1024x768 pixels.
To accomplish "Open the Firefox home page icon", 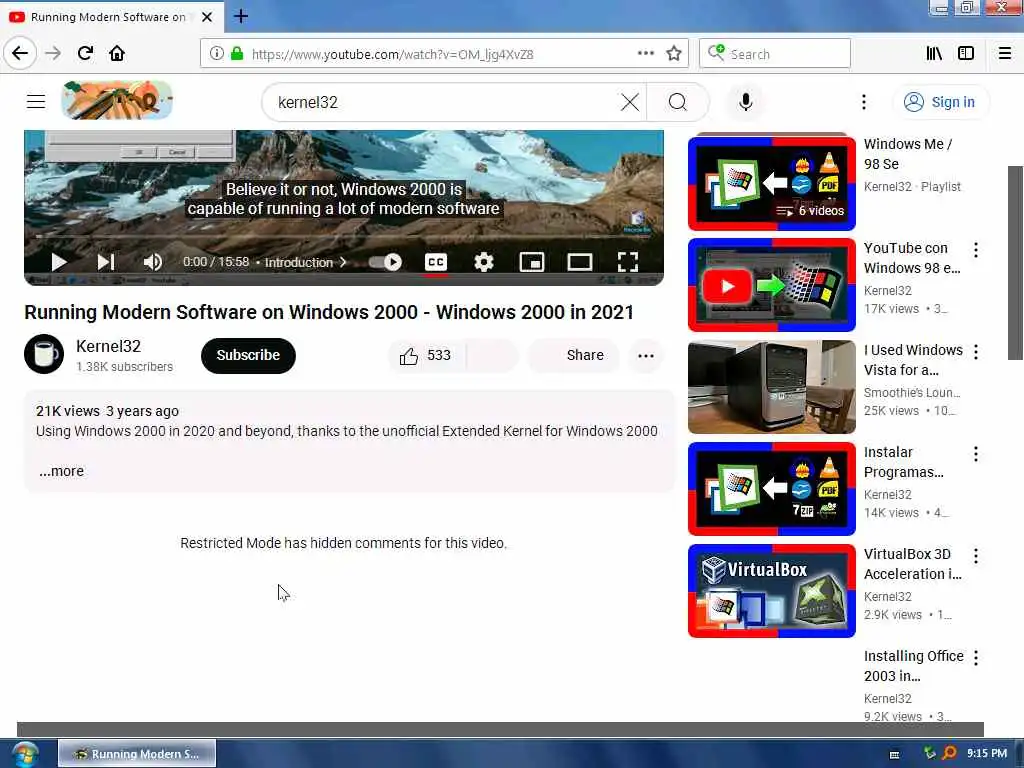I will pyautogui.click(x=117, y=53).
